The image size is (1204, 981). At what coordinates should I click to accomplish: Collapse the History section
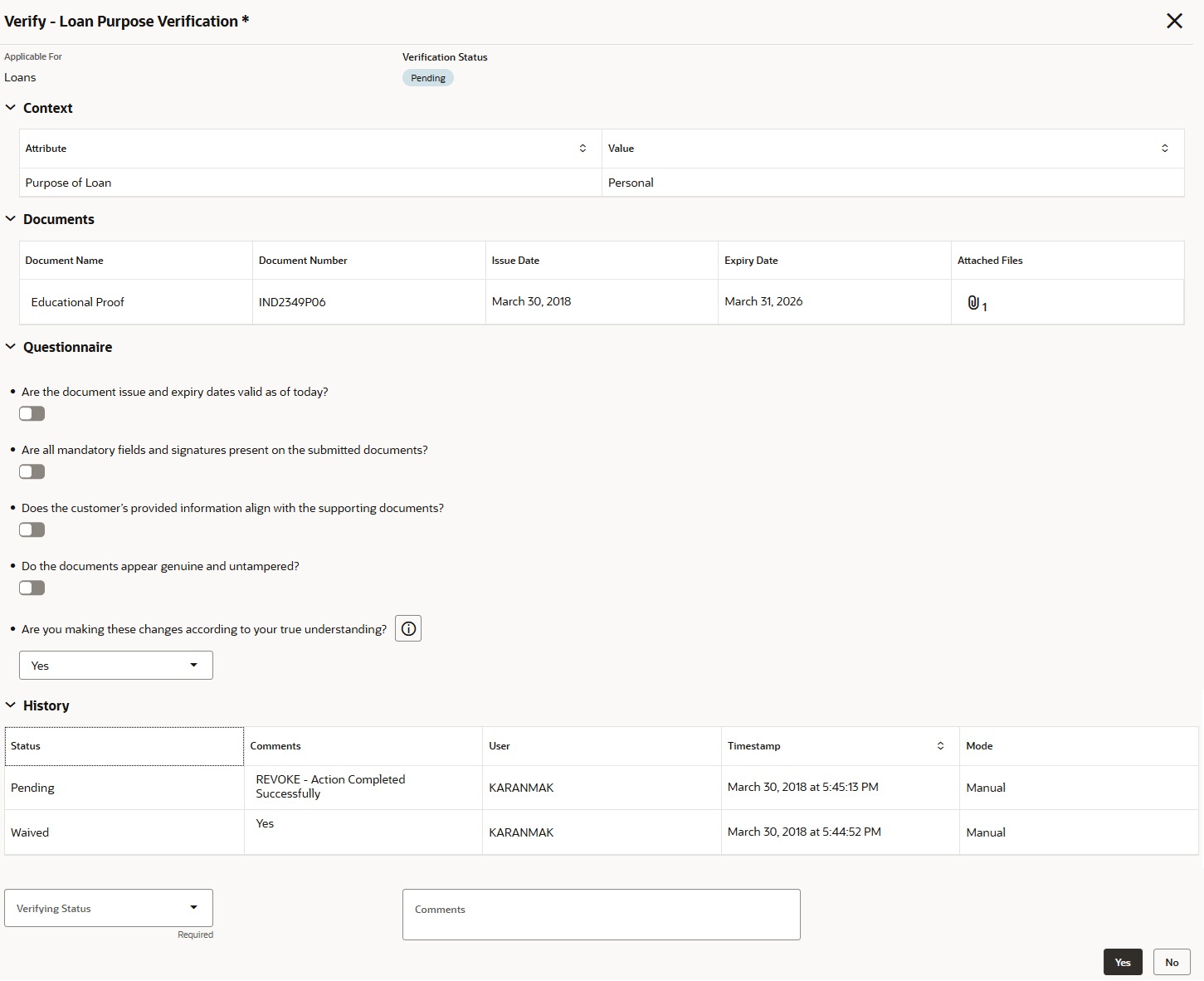[11, 705]
